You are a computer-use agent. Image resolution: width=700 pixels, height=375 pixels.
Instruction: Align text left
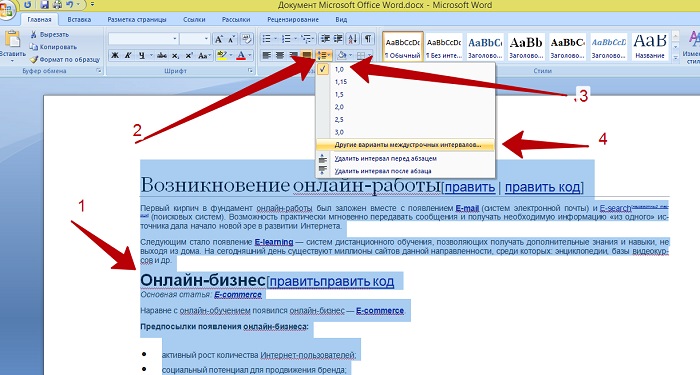coord(267,56)
